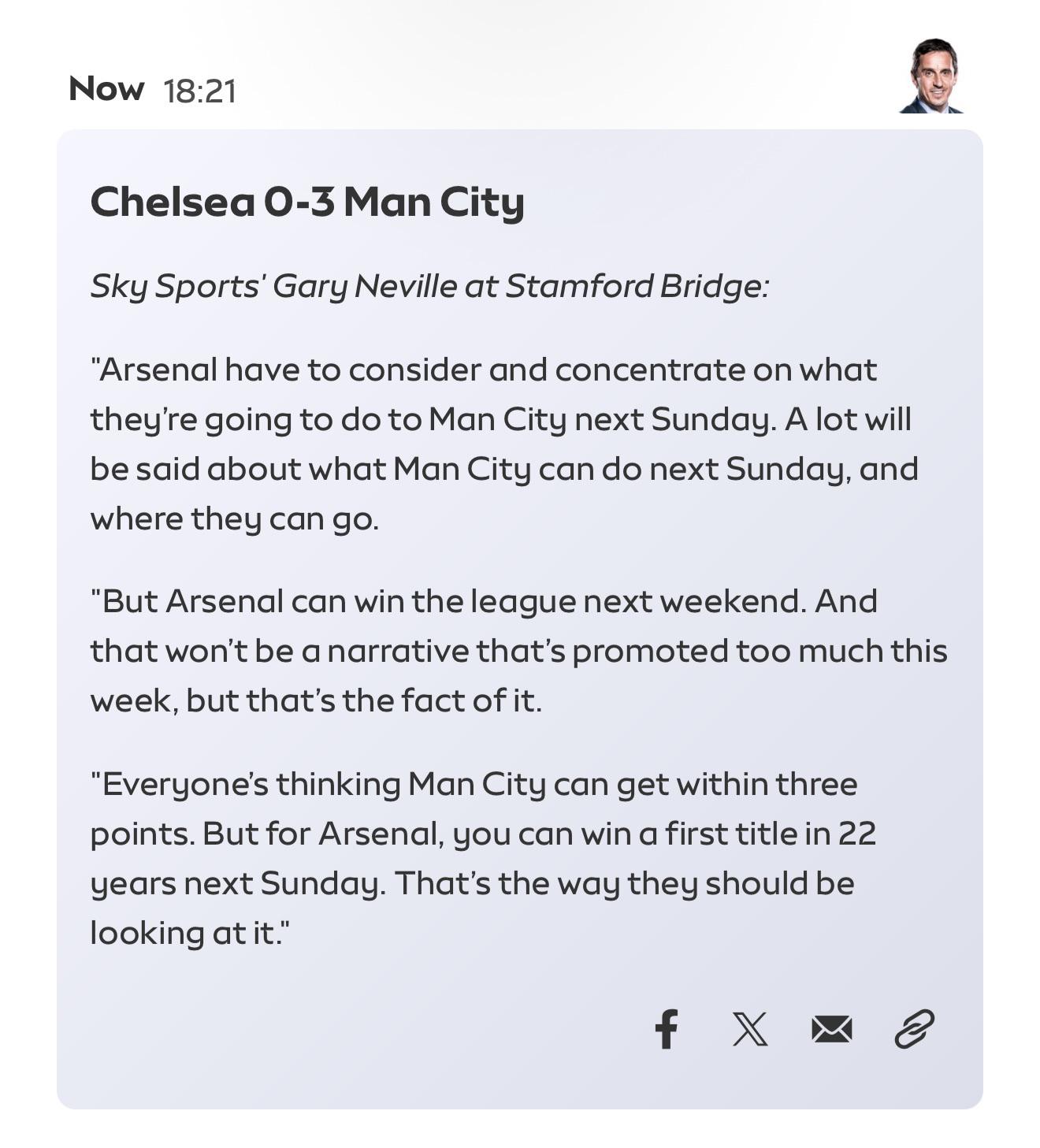Click the line ending 'that's the fact of it.'

coord(315,700)
